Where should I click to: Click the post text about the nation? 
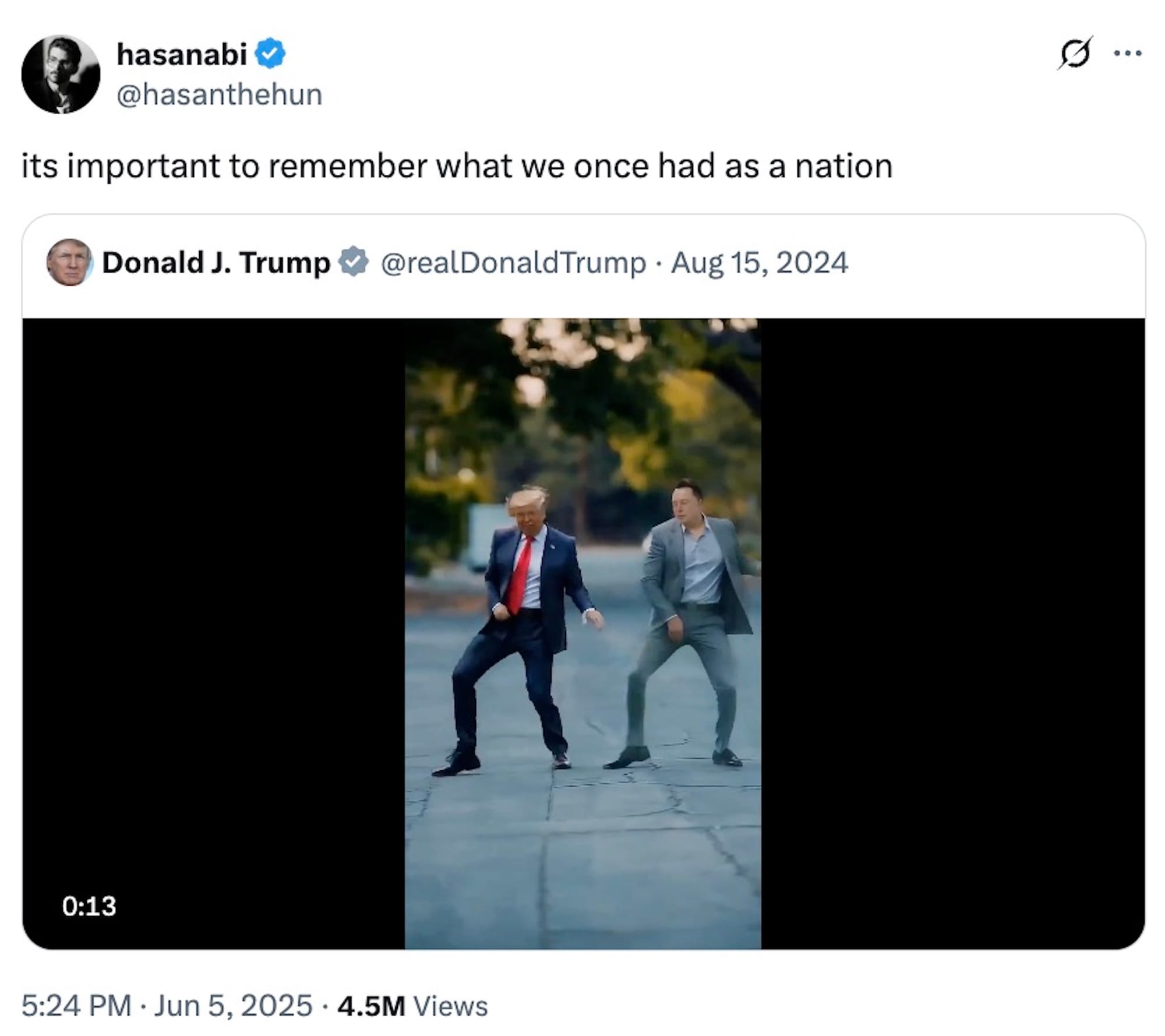[457, 166]
